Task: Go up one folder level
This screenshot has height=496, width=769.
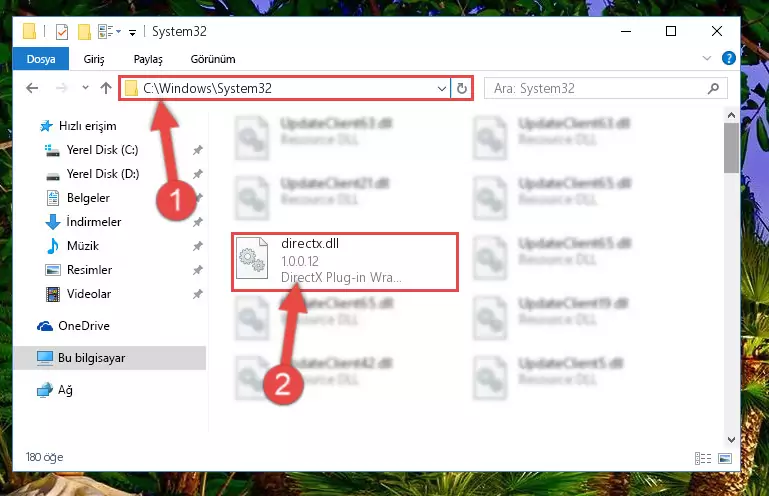Action: point(106,88)
